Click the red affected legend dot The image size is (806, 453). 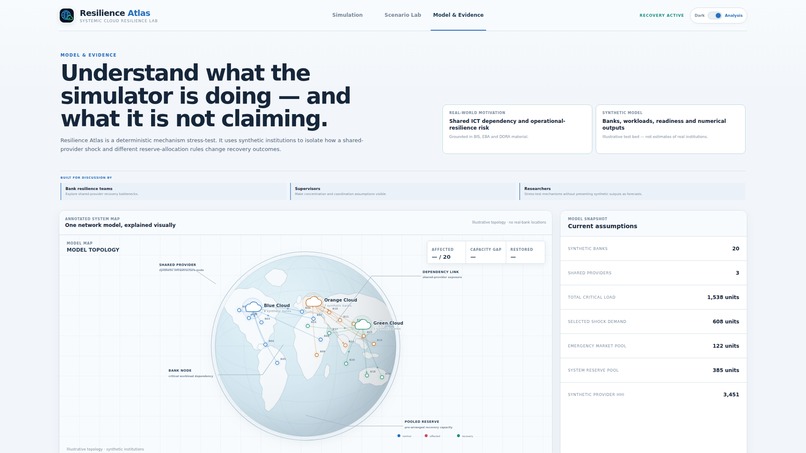(x=426, y=436)
